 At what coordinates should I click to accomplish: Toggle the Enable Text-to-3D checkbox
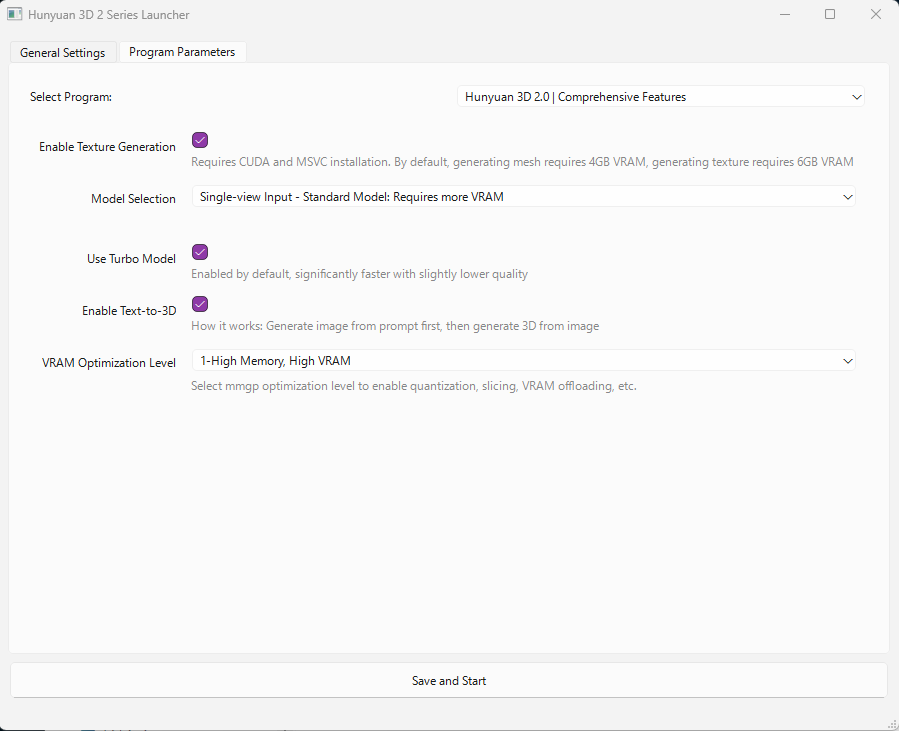coord(200,304)
